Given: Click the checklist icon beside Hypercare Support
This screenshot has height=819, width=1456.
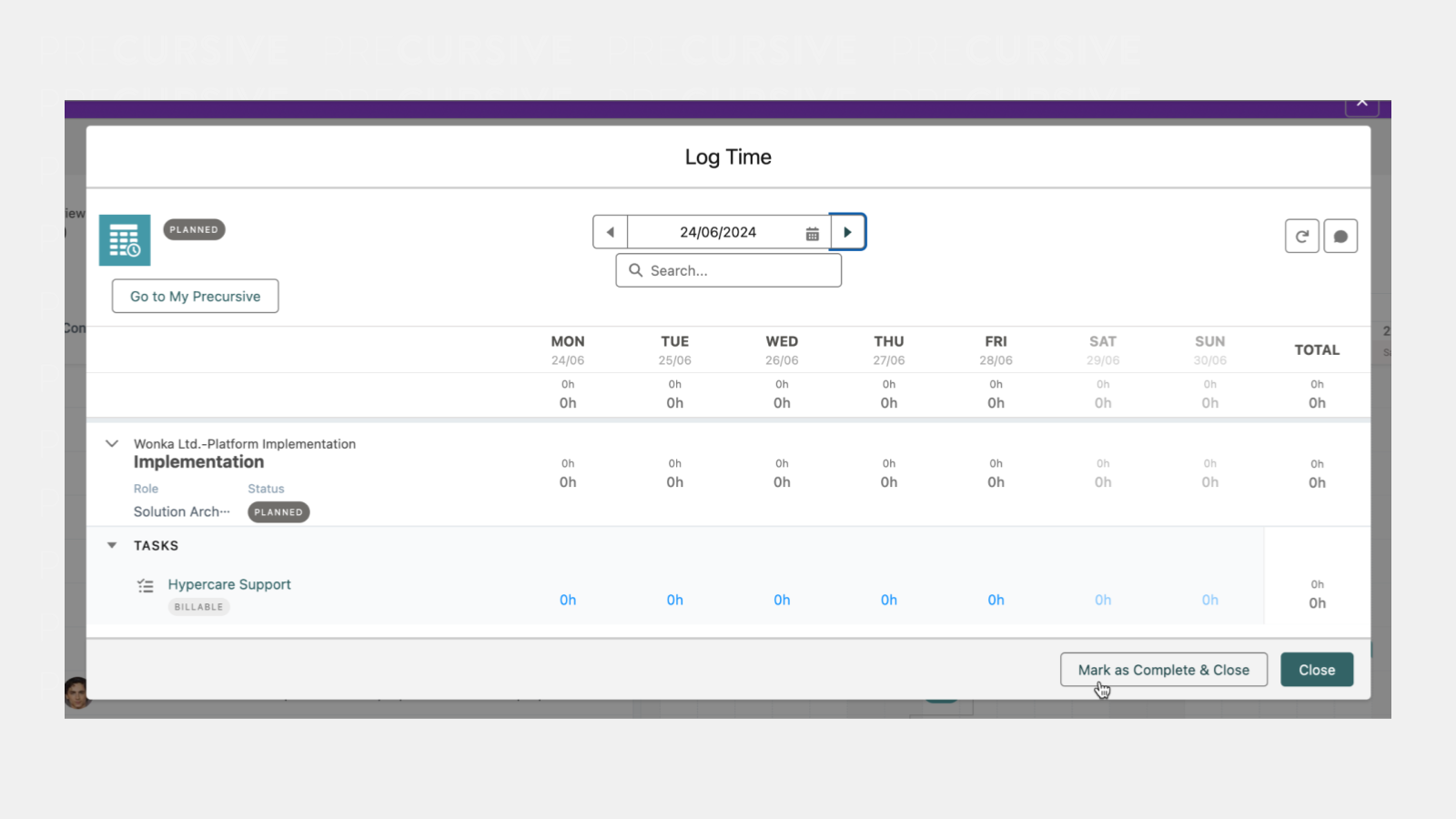Looking at the screenshot, I should 145,585.
